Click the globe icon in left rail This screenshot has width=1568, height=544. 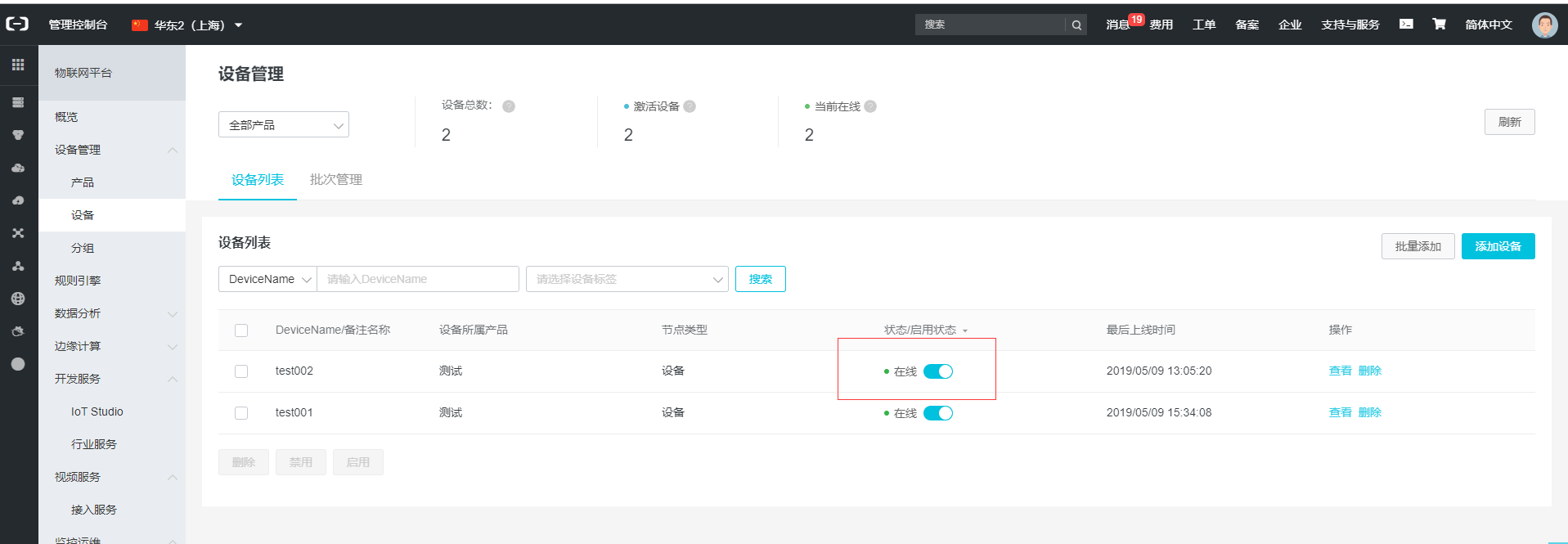18,299
